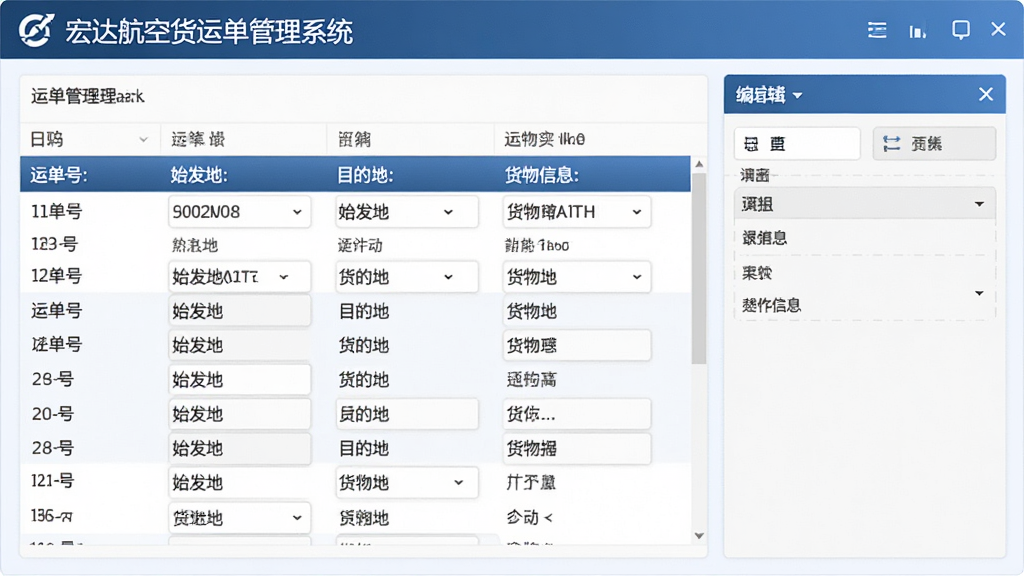1024x576 pixels.
Task: Open cargo dropdown in 12单号 row
Action: (577, 276)
